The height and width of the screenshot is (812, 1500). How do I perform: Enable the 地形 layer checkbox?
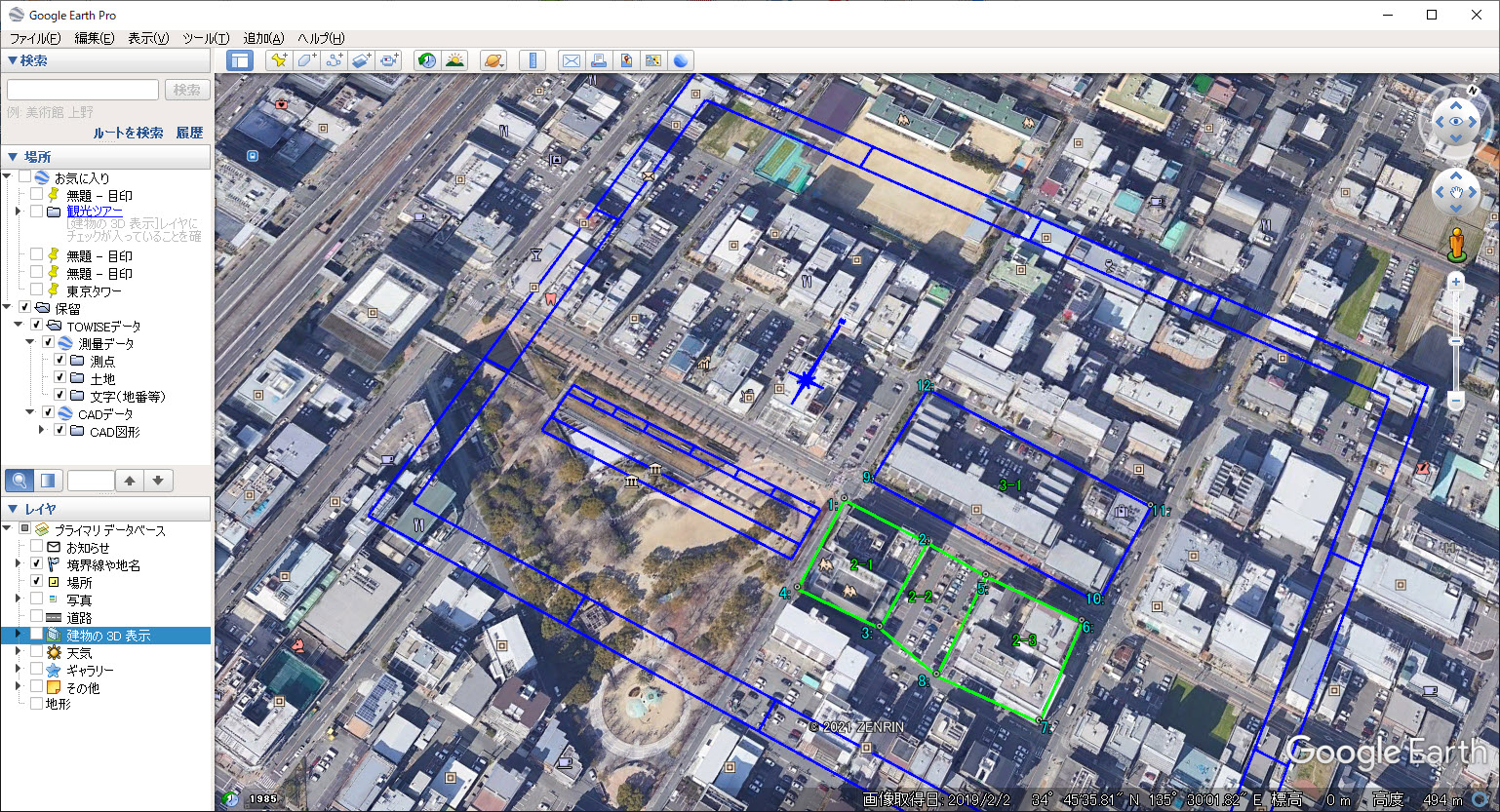[36, 703]
